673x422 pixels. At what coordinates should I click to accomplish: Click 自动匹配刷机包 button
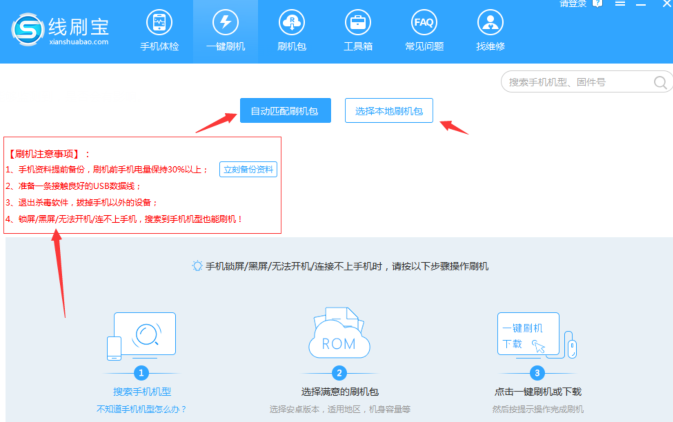click(284, 111)
